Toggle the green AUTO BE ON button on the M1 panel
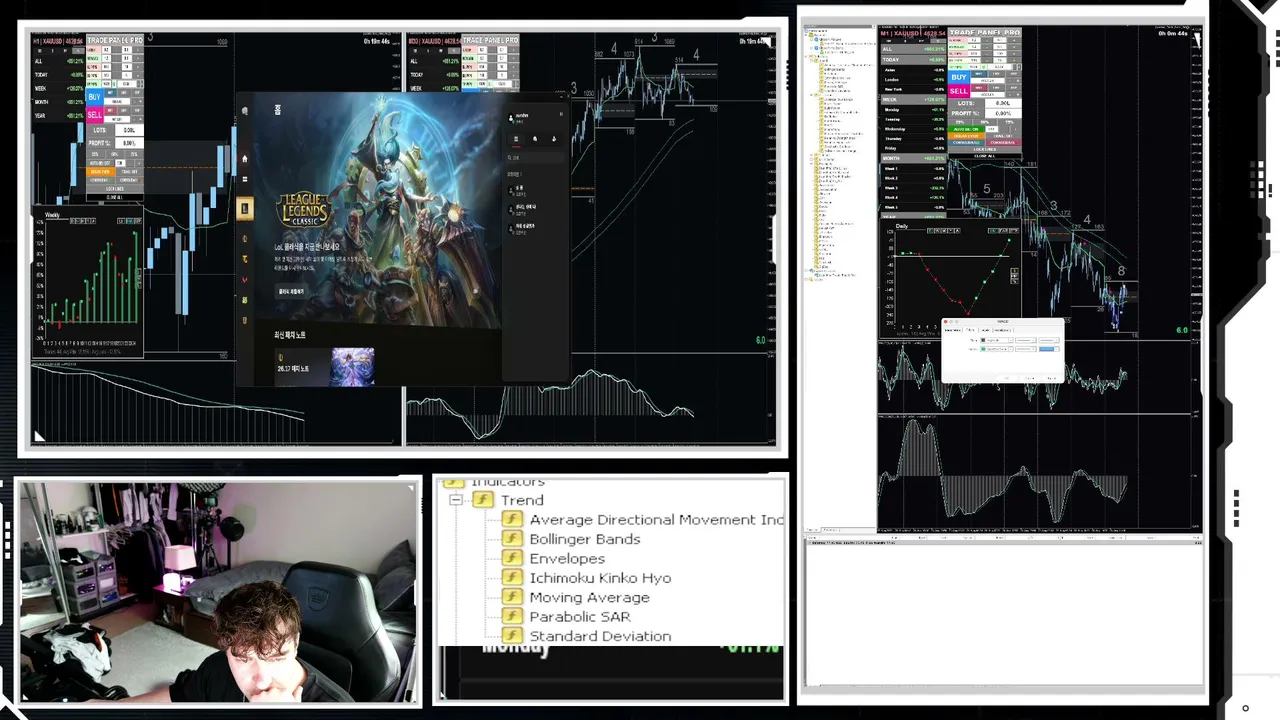 pos(966,129)
